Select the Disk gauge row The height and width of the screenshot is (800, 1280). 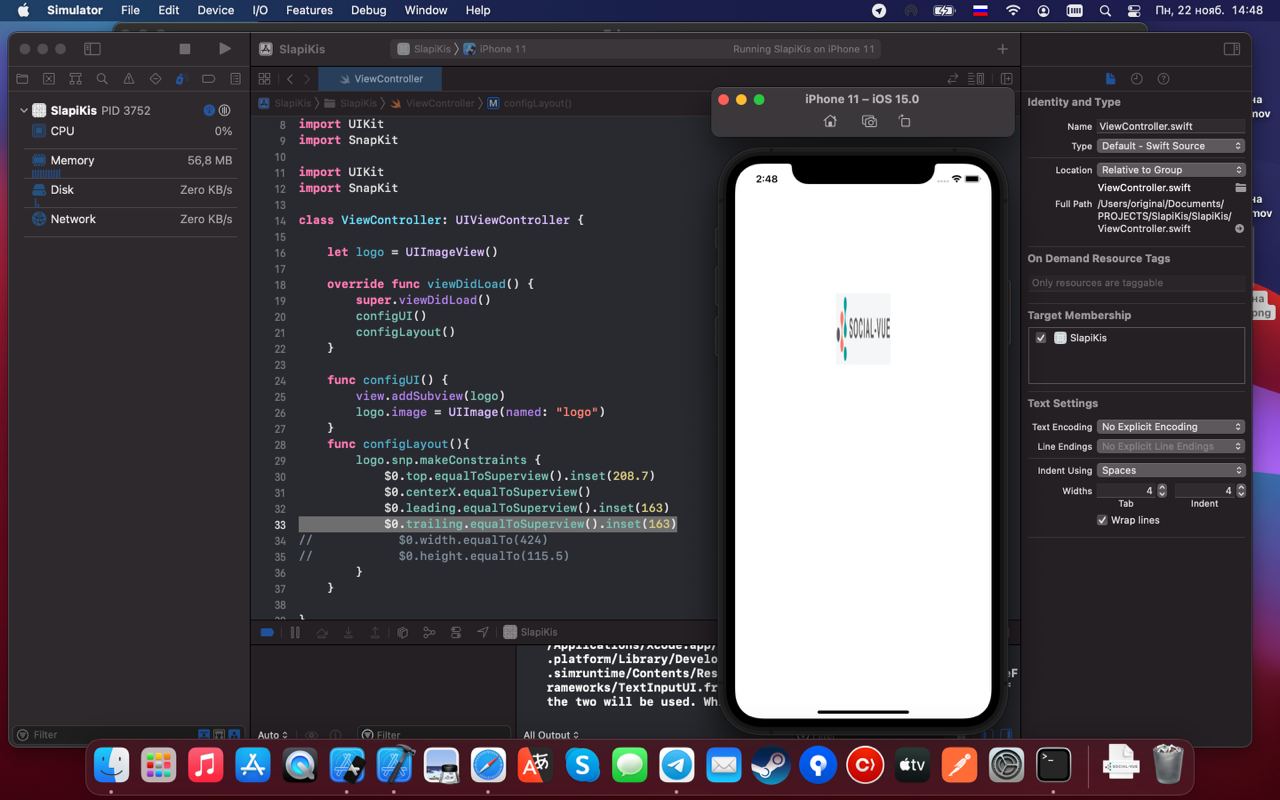click(x=131, y=190)
